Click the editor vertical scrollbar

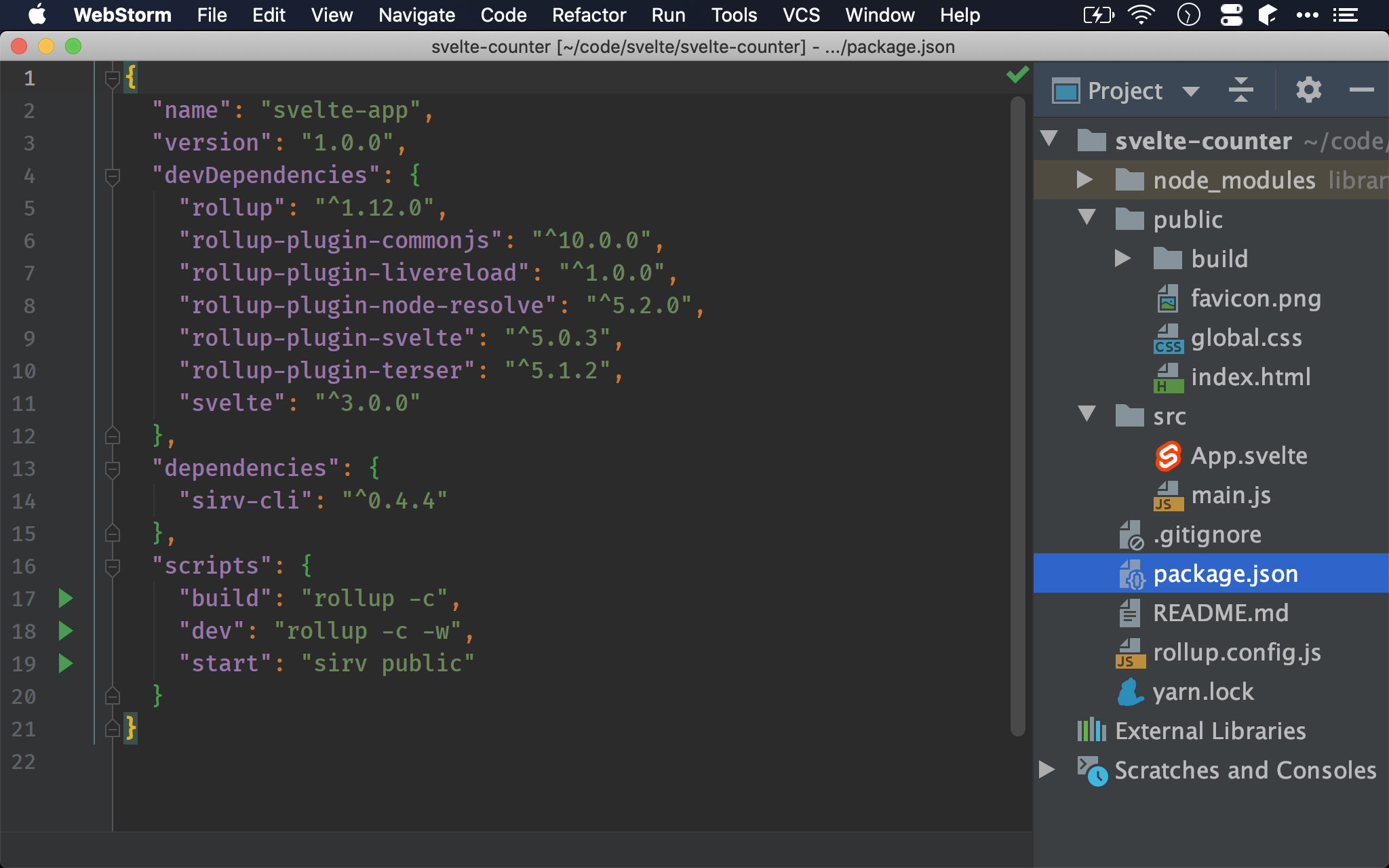coord(1017,416)
